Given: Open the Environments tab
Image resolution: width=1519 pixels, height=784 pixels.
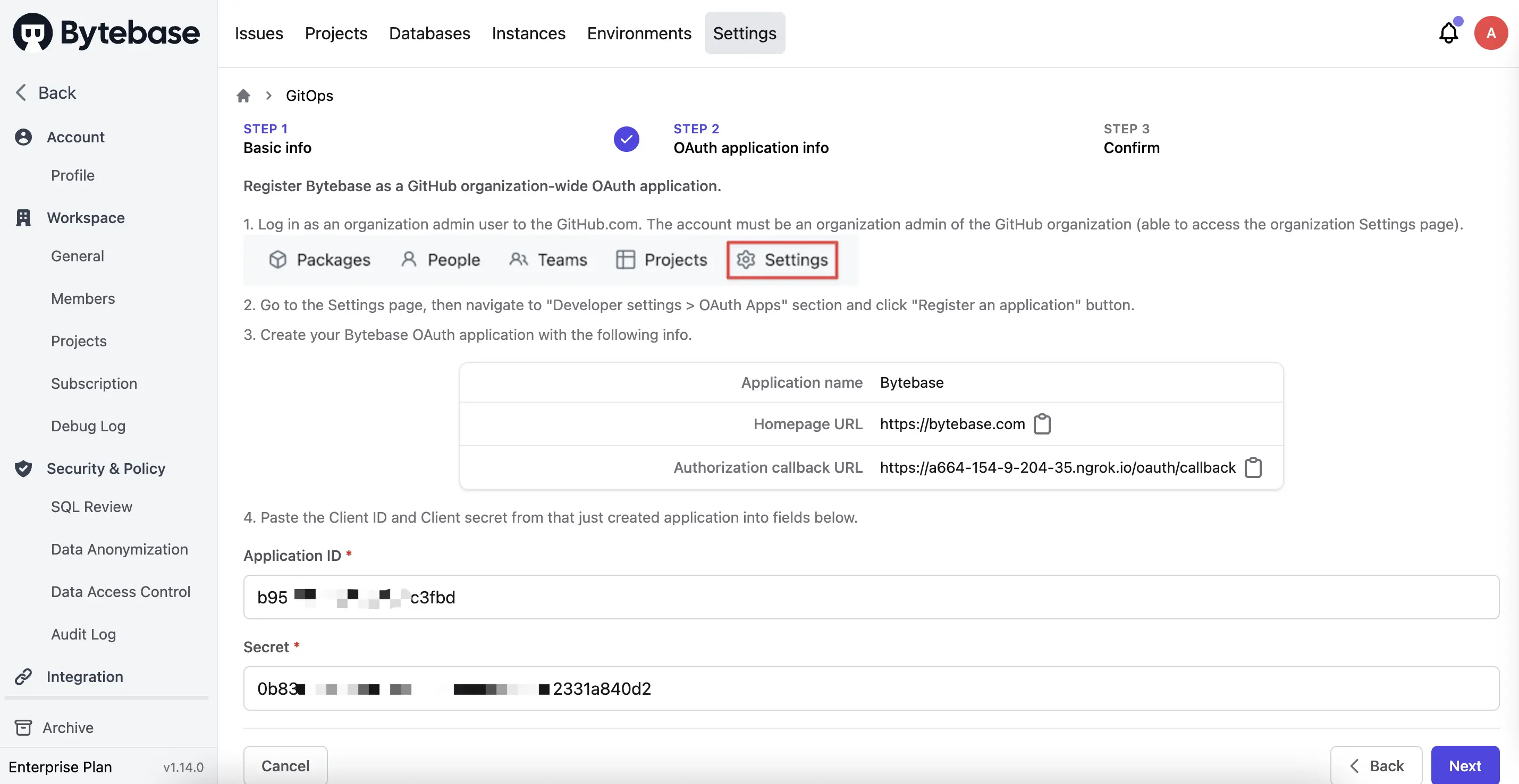Looking at the screenshot, I should tap(639, 33).
